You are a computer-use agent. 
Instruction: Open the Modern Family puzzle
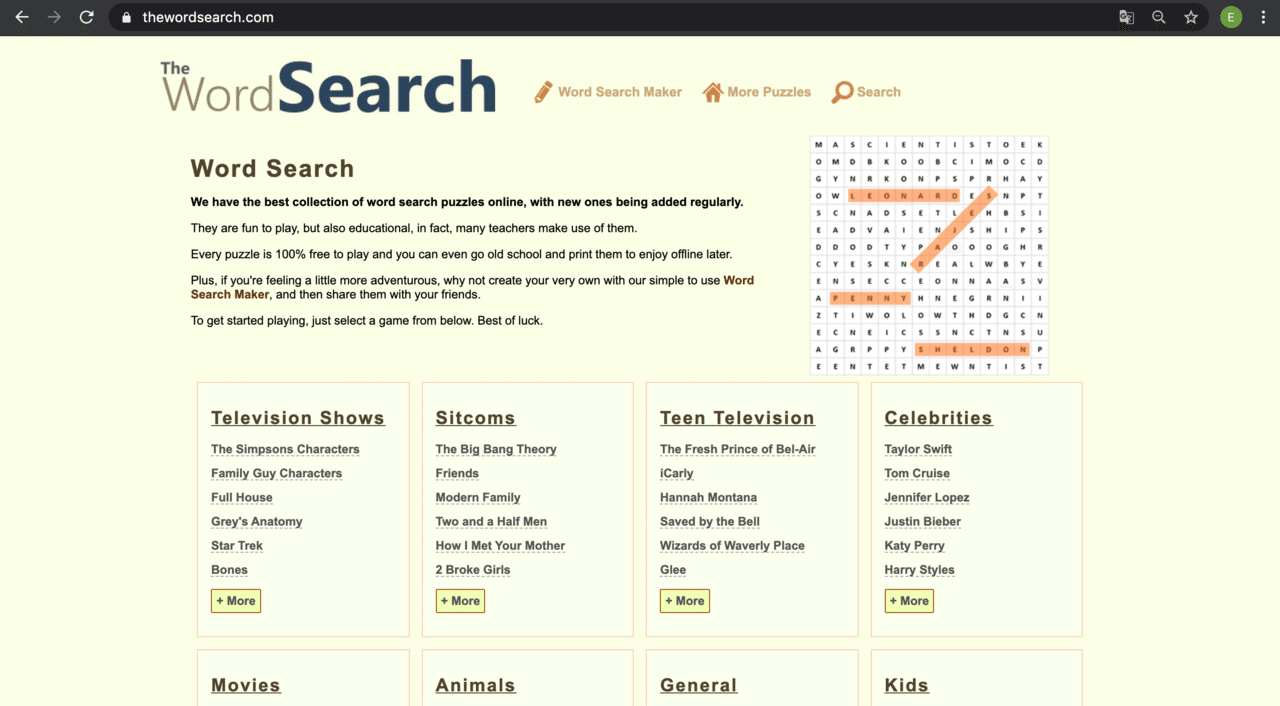[478, 498]
